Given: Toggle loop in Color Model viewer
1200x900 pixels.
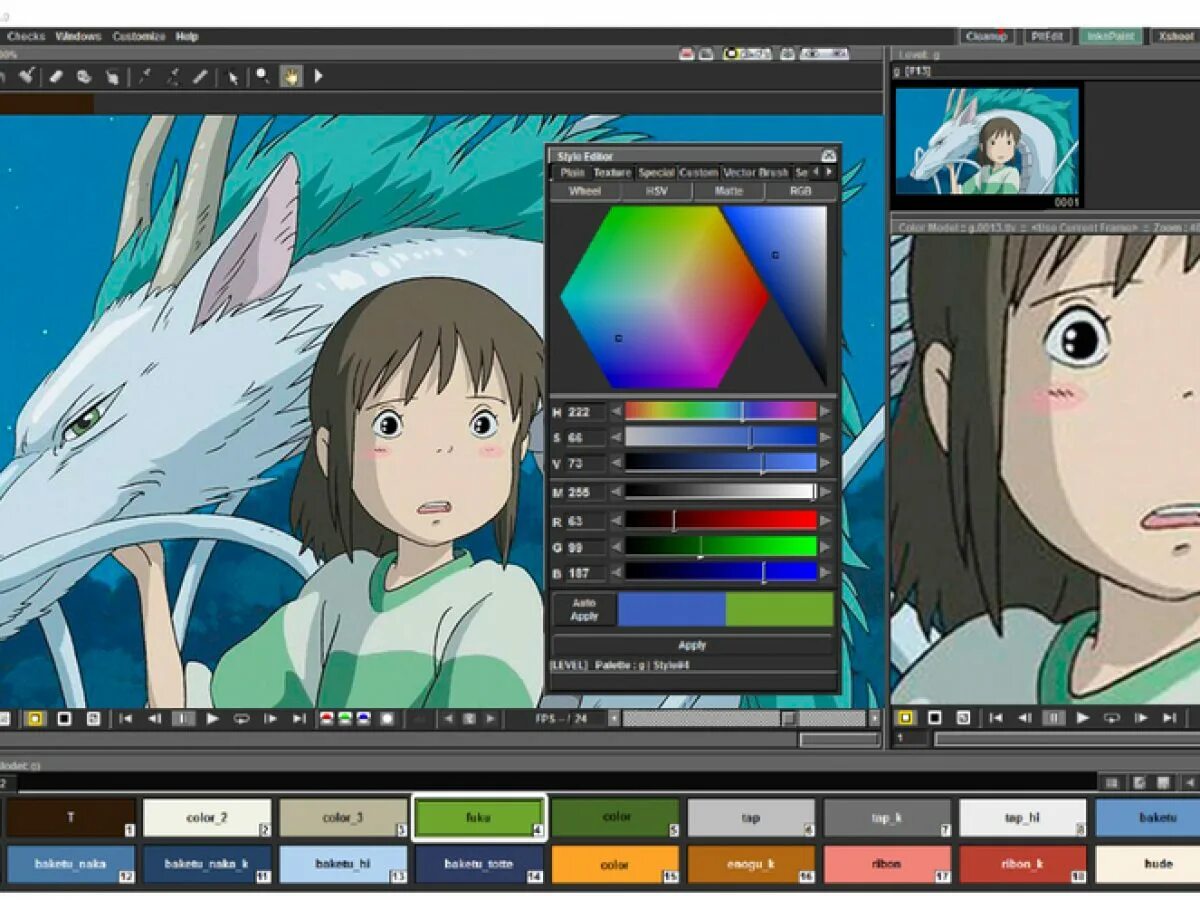Looking at the screenshot, I should tap(1111, 717).
